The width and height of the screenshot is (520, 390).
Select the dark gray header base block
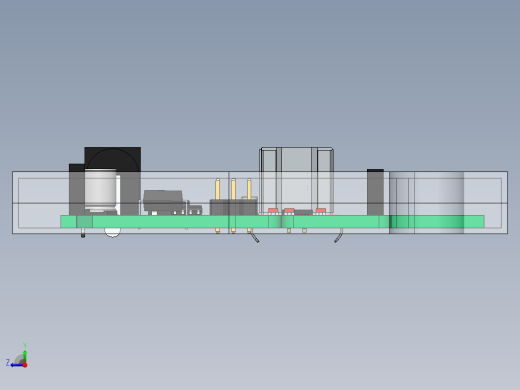(x=233, y=207)
